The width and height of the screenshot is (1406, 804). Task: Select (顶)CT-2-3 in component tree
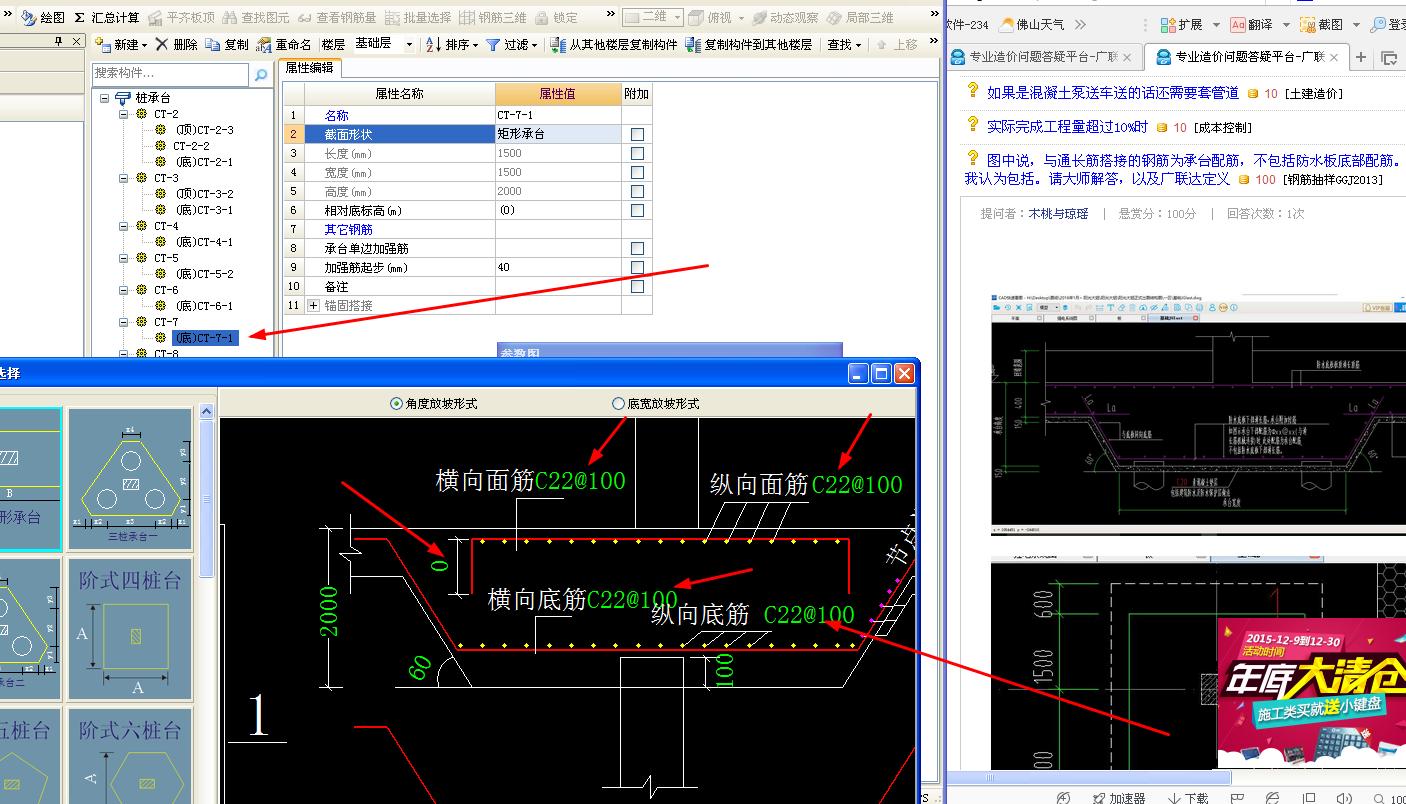coord(204,130)
